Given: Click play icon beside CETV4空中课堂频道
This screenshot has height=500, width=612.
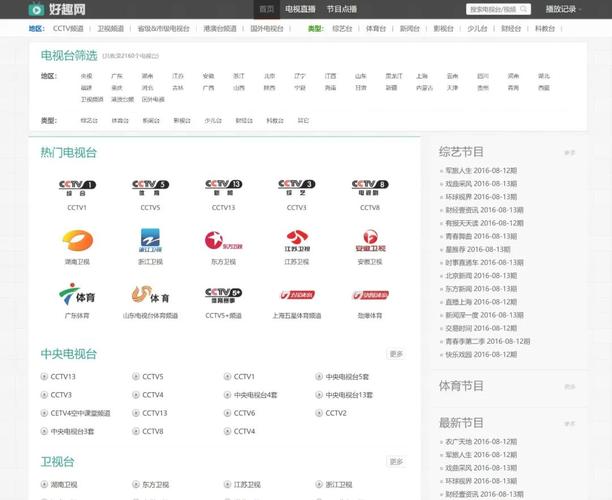Looking at the screenshot, I should (x=44, y=413).
